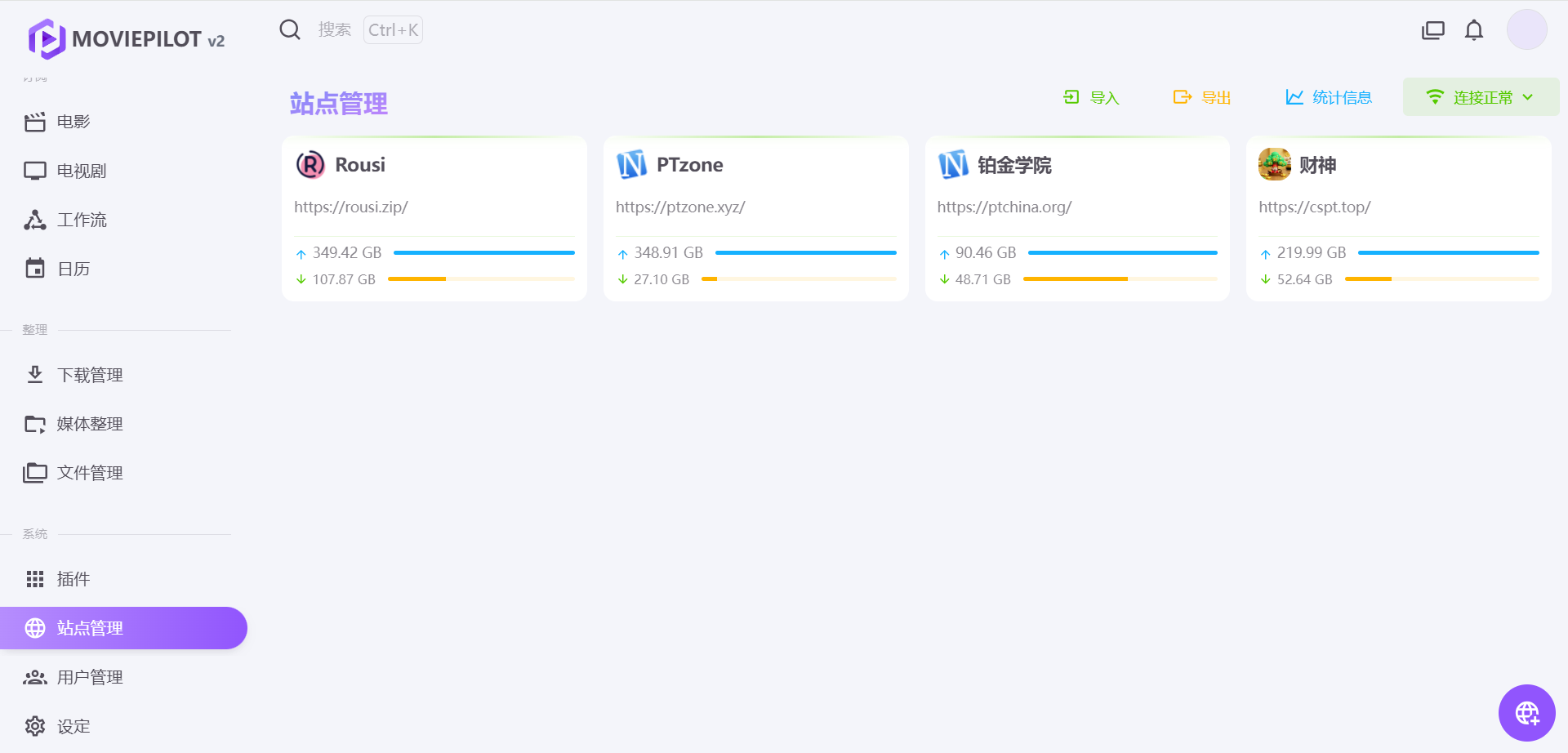Screen dimensions: 1568x753
Task: Click the search magnifier icon
Action: [x=290, y=30]
